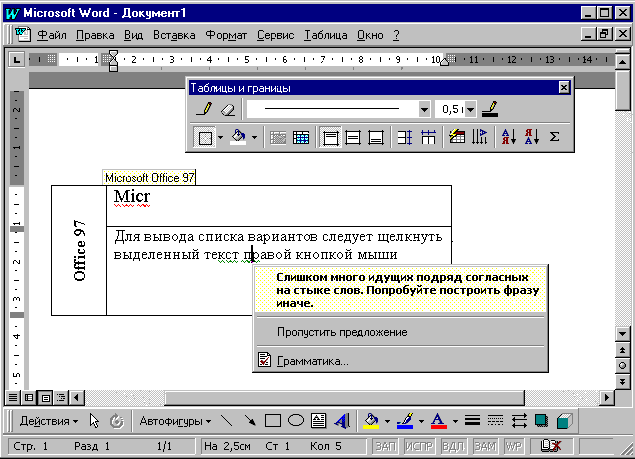Screen dimensions: 635x459
Task: Apply the yellow fill color bucket
Action: point(371,421)
